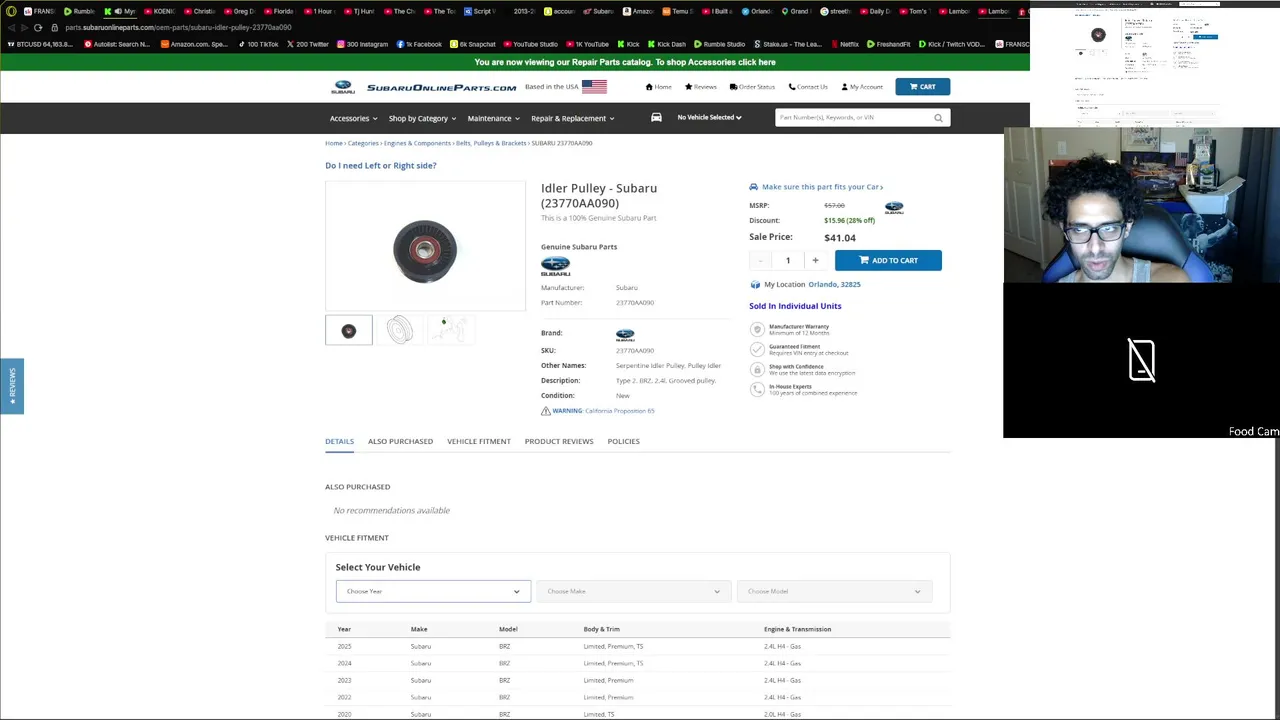Image resolution: width=1280 pixels, height=720 pixels.
Task: Switch to the Details tab
Action: 339,441
